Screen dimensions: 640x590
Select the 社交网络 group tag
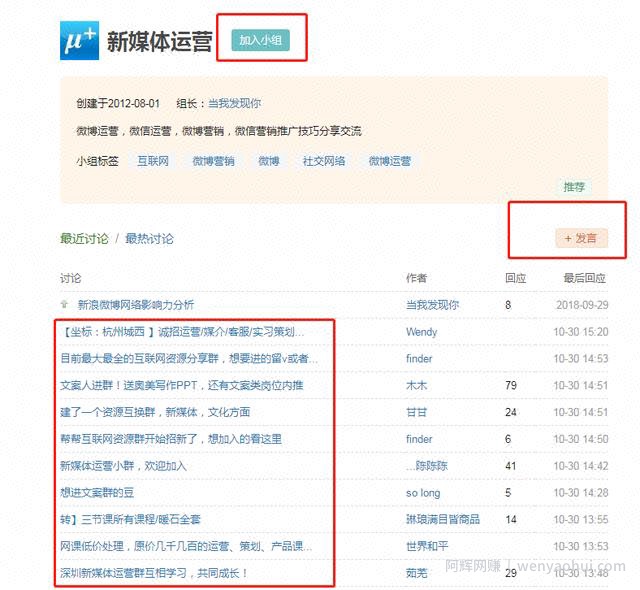[x=324, y=161]
